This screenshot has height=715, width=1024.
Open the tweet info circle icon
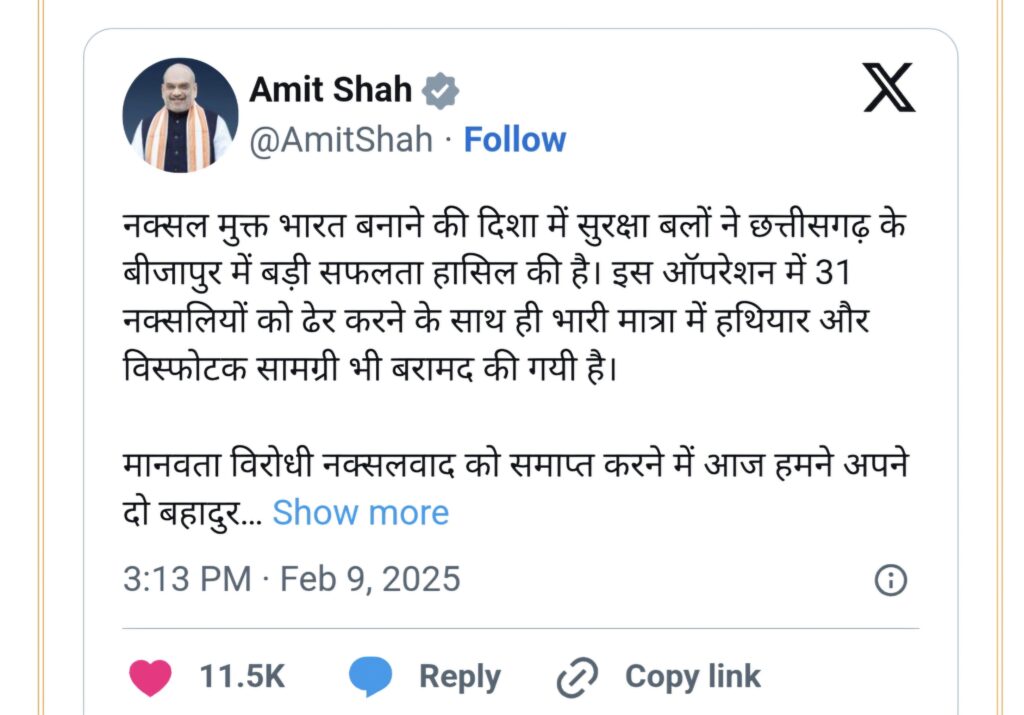891,580
